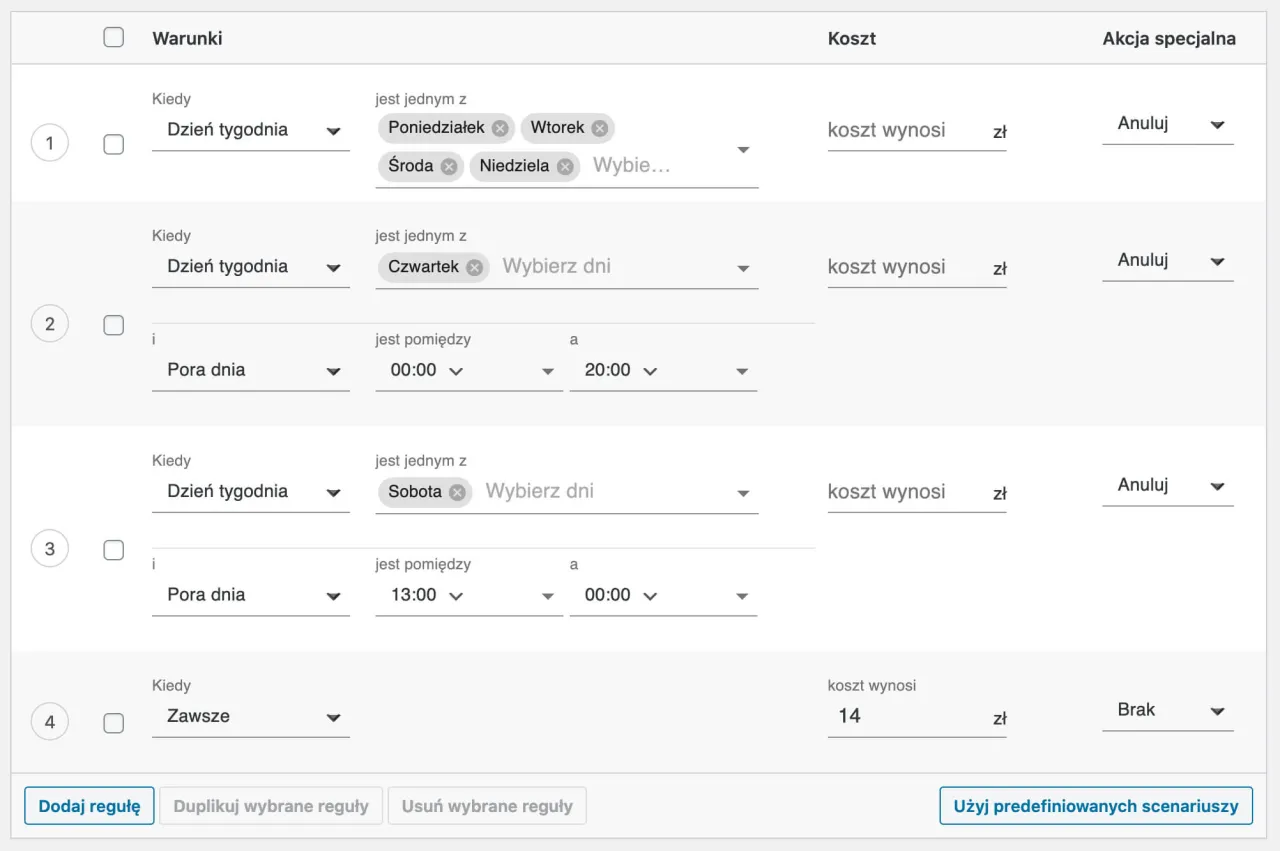The image size is (1280, 851).
Task: Open the Anuluj action dropdown in rule 1
Action: point(1167,125)
